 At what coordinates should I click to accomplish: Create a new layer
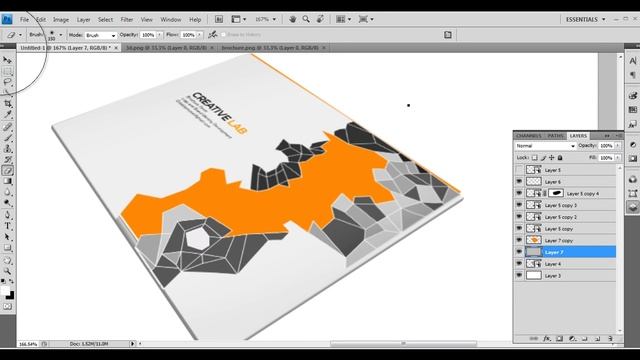[x=598, y=338]
